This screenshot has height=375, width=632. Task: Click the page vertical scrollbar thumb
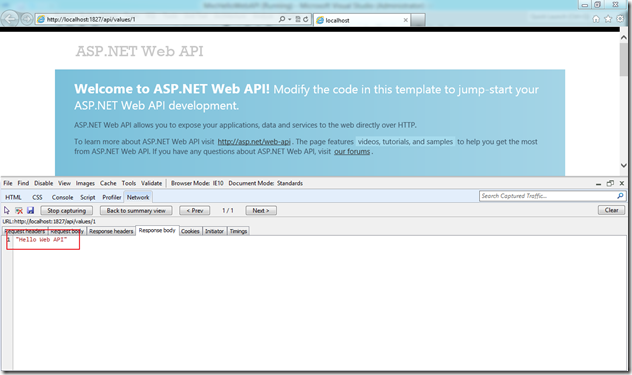624,59
